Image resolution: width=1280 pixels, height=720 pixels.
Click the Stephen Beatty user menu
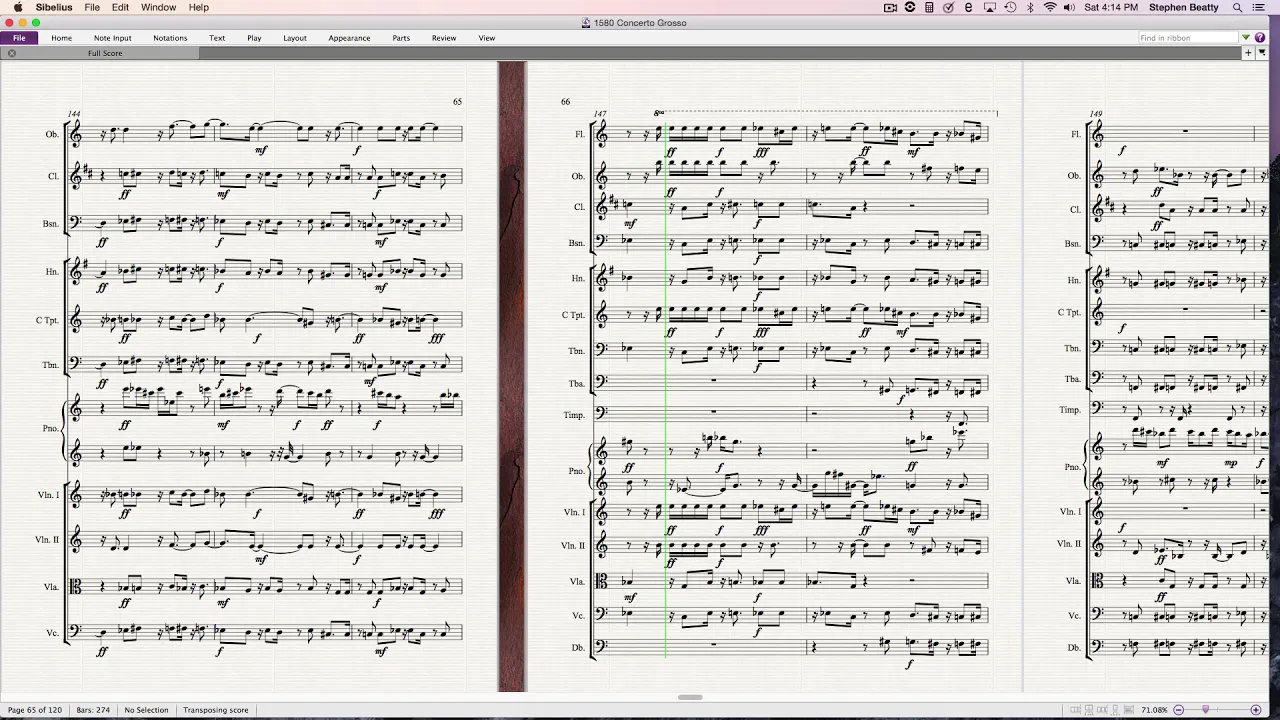(x=1183, y=7)
